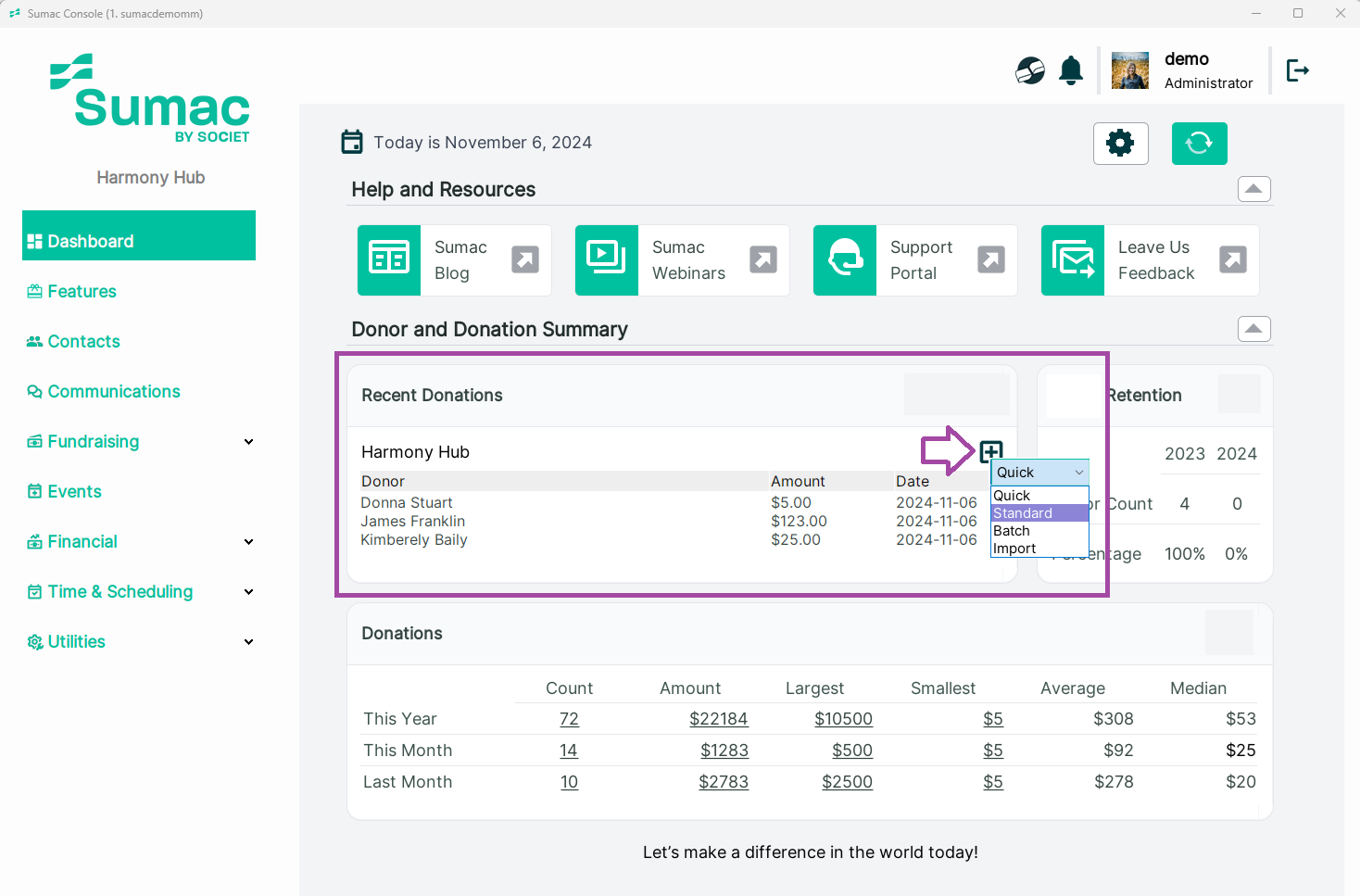Open This Year donation count 72
1360x896 pixels.
click(x=569, y=719)
